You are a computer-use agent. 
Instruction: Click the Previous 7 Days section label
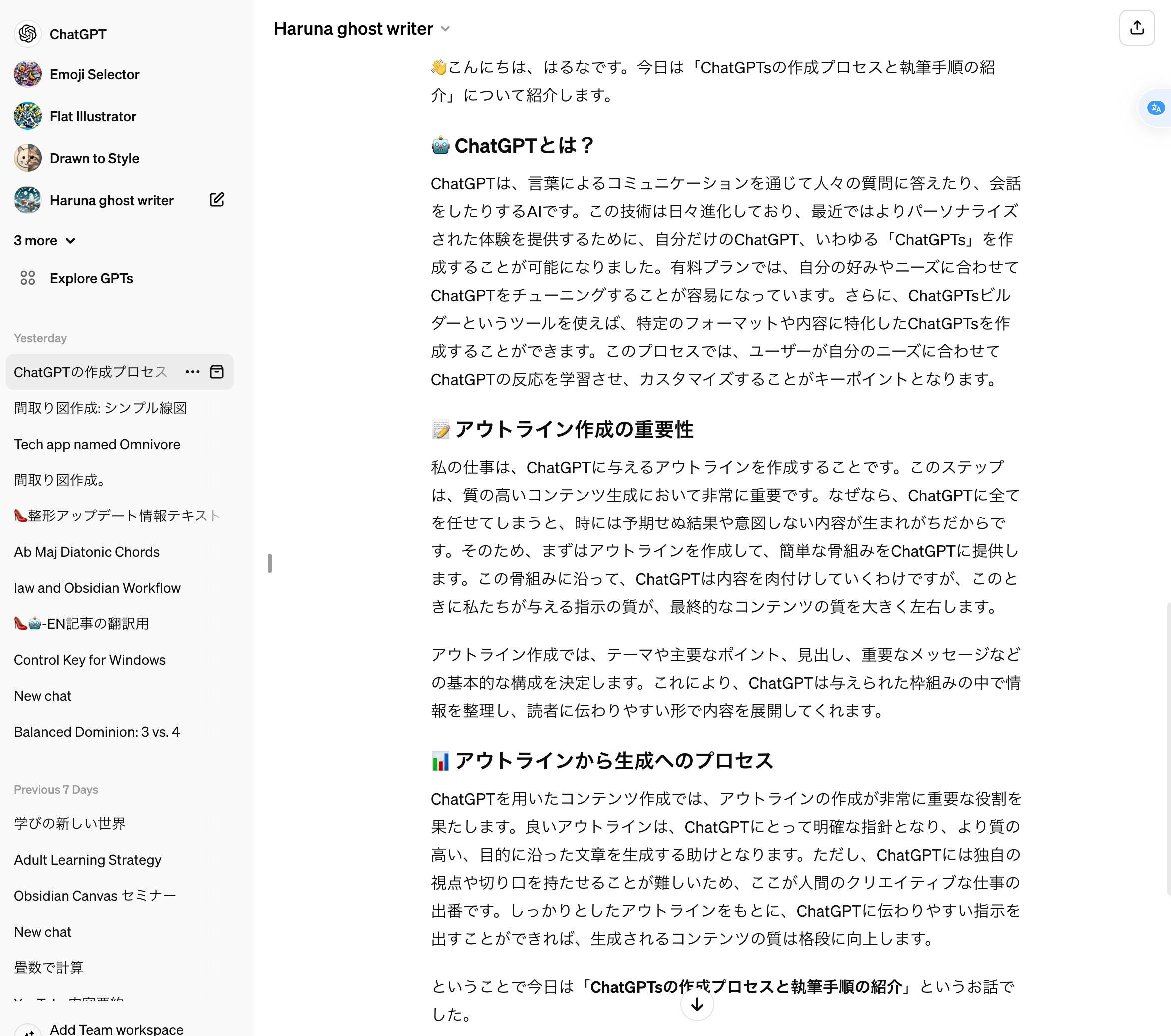pyautogui.click(x=56, y=789)
